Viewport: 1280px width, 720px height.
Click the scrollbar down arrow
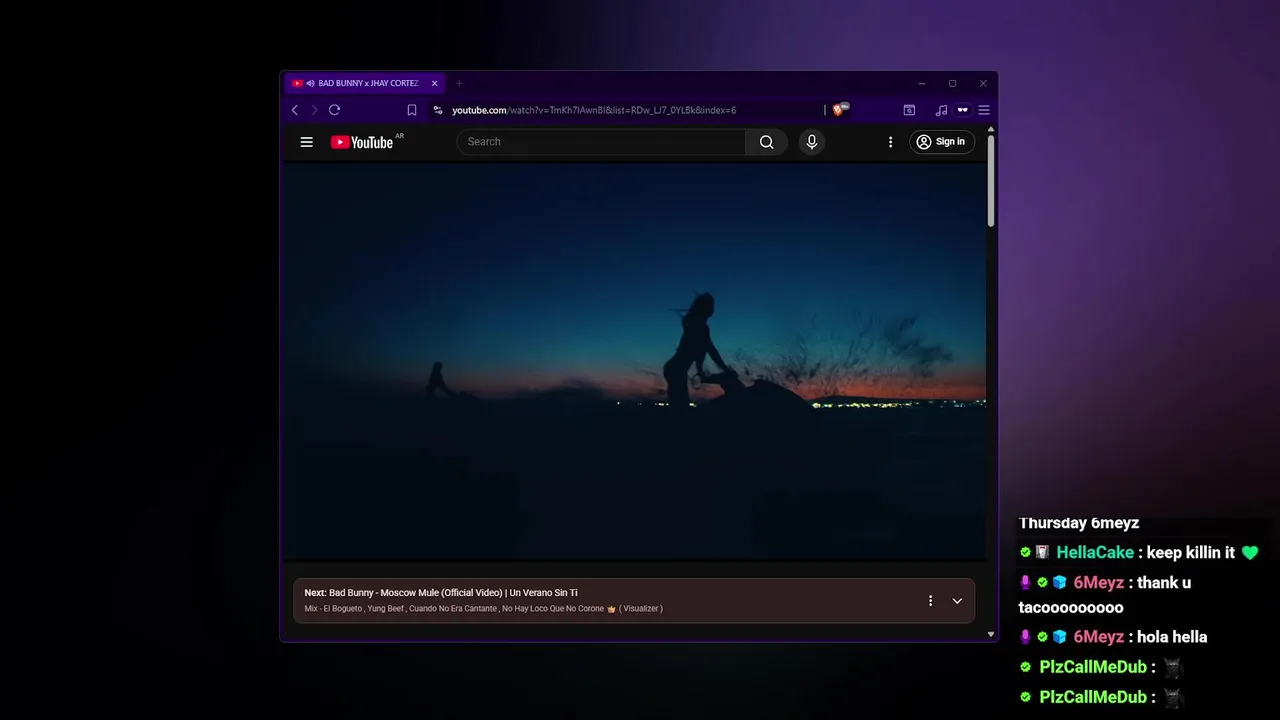[991, 634]
